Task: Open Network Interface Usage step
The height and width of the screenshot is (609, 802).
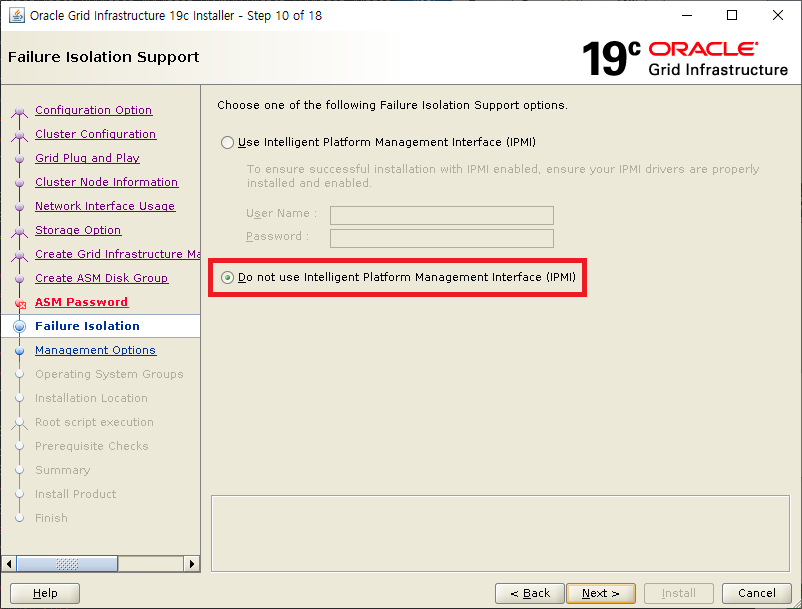Action: [x=105, y=206]
